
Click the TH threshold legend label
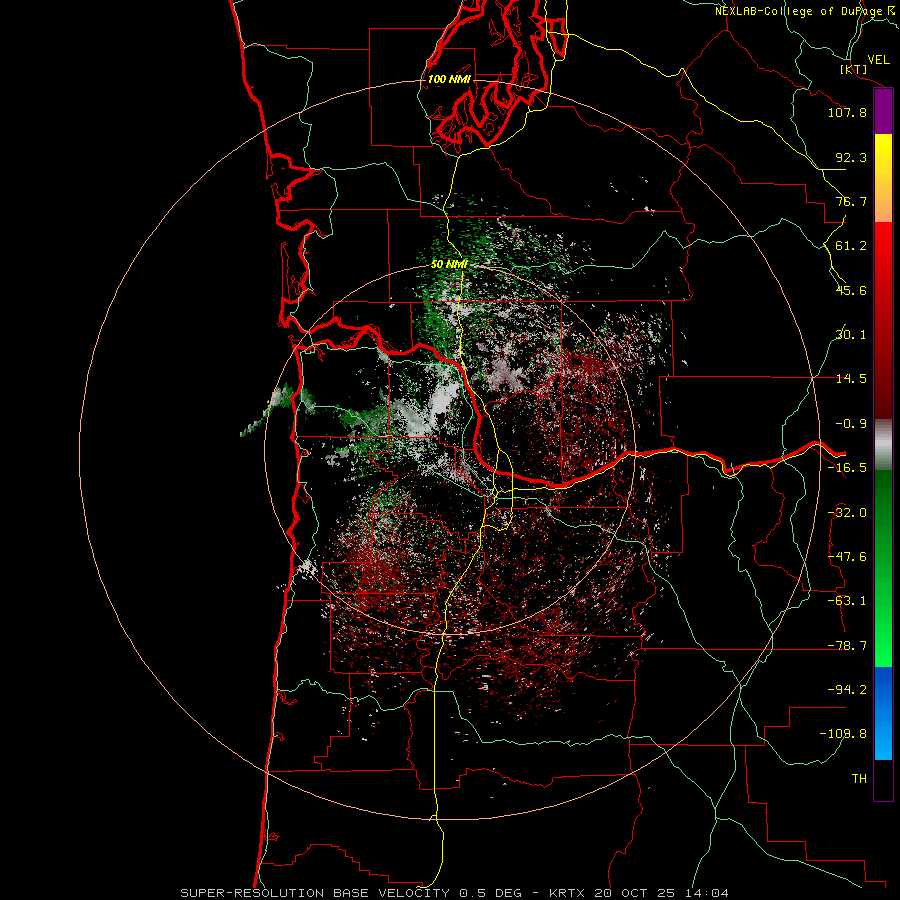859,778
